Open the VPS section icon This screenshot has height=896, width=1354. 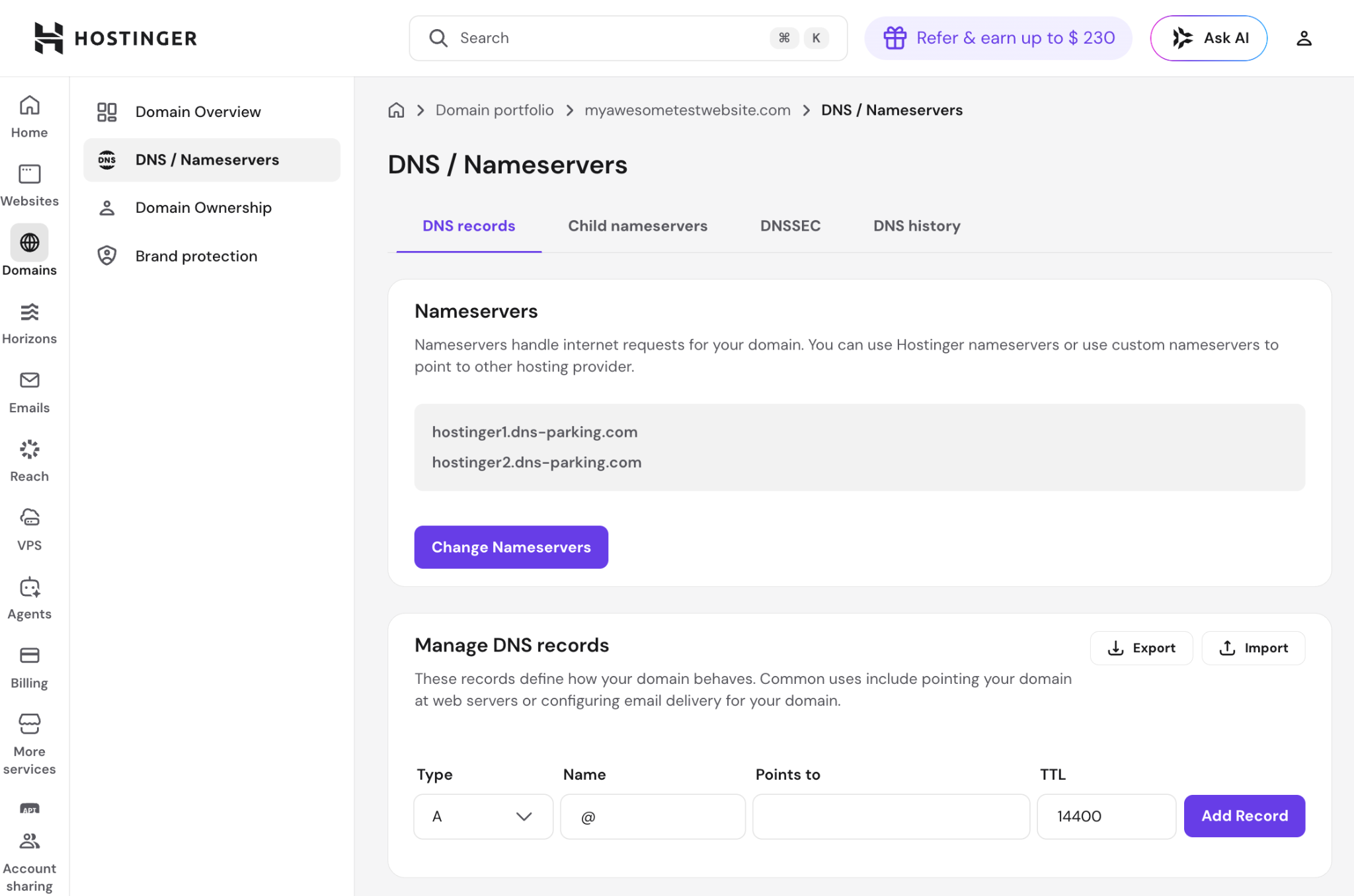tap(29, 517)
